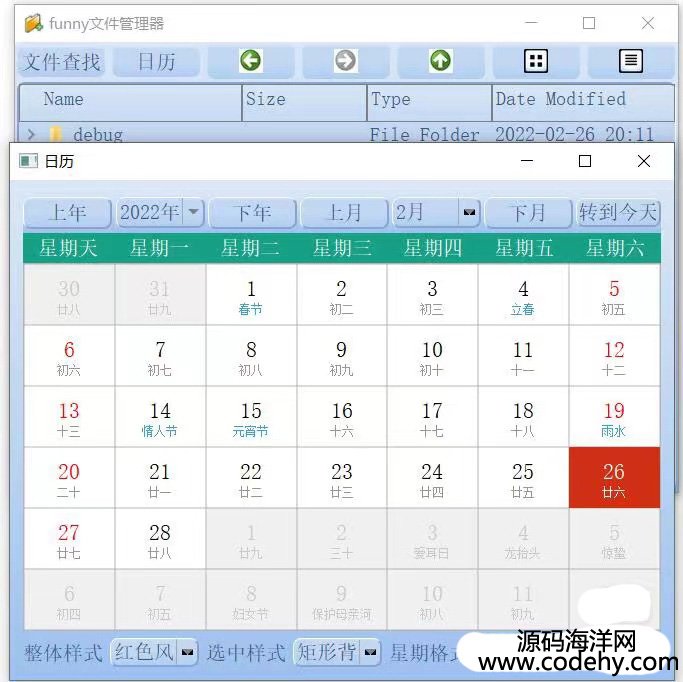Click the debug folder icon
Image resolution: width=683 pixels, height=682 pixels.
[56, 134]
